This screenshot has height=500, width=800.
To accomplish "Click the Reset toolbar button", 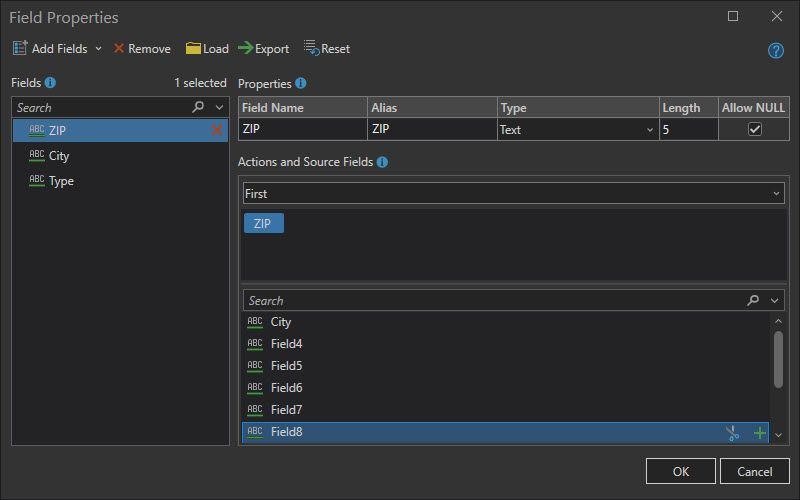I will click(327, 48).
